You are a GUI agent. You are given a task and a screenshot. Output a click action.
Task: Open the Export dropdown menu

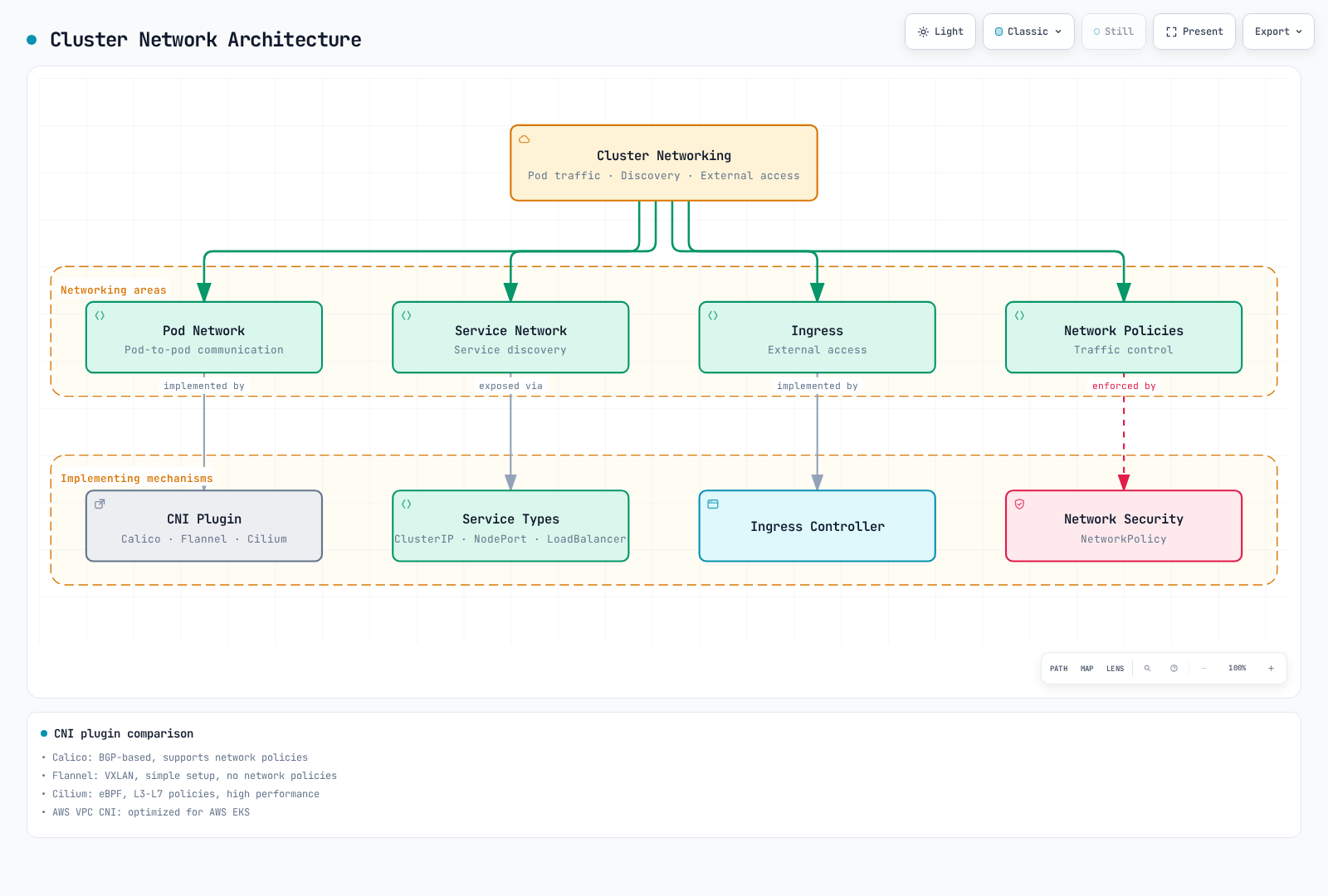coord(1278,32)
